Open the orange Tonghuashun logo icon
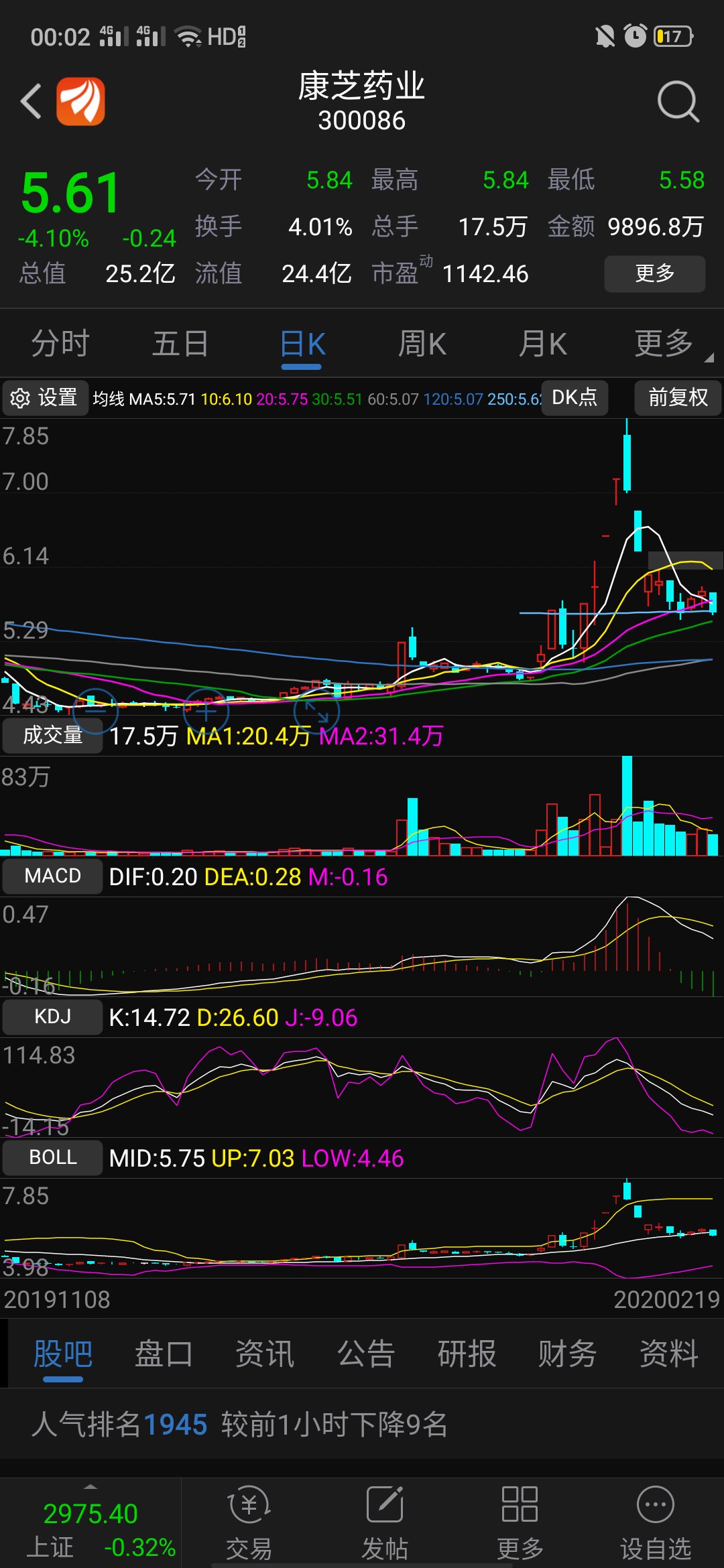The width and height of the screenshot is (724, 1568). point(80,102)
